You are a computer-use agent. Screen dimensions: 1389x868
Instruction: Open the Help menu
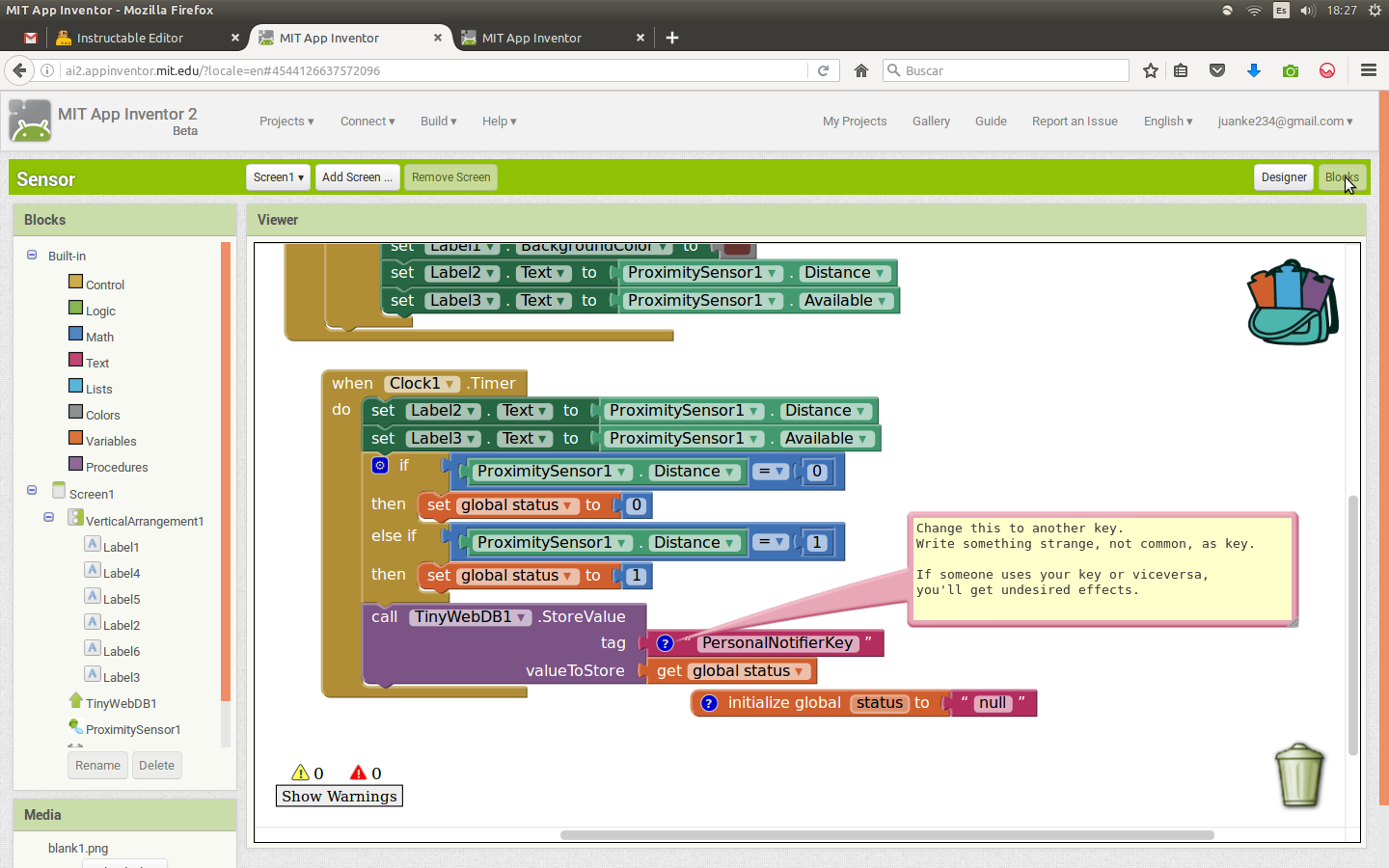coord(500,122)
